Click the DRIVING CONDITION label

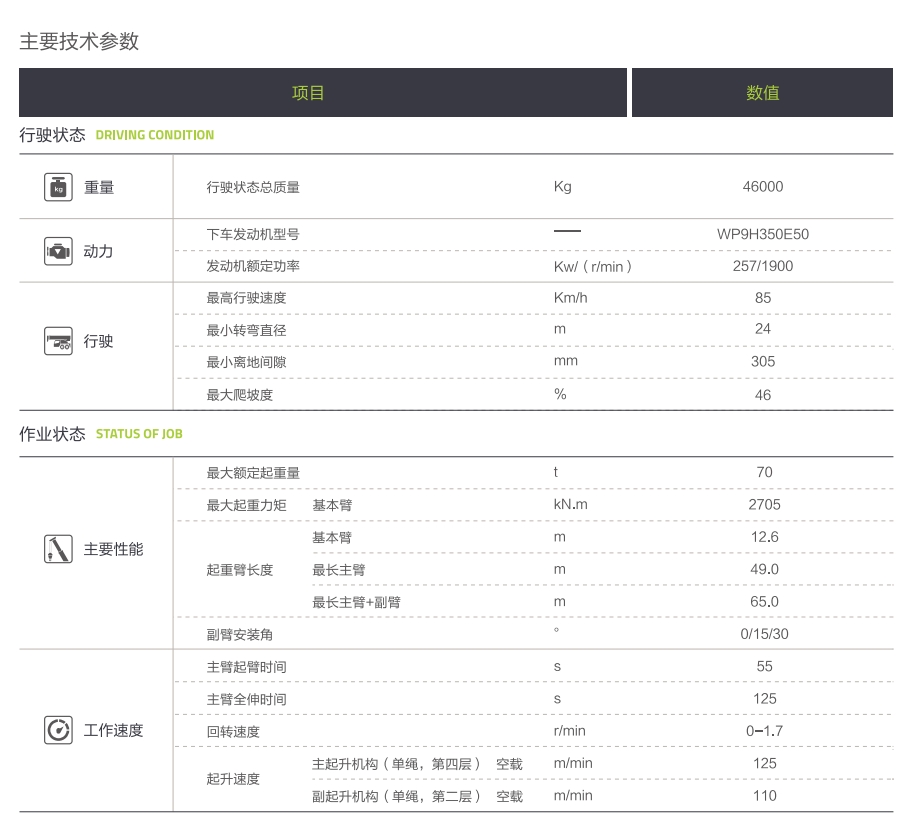tap(155, 135)
